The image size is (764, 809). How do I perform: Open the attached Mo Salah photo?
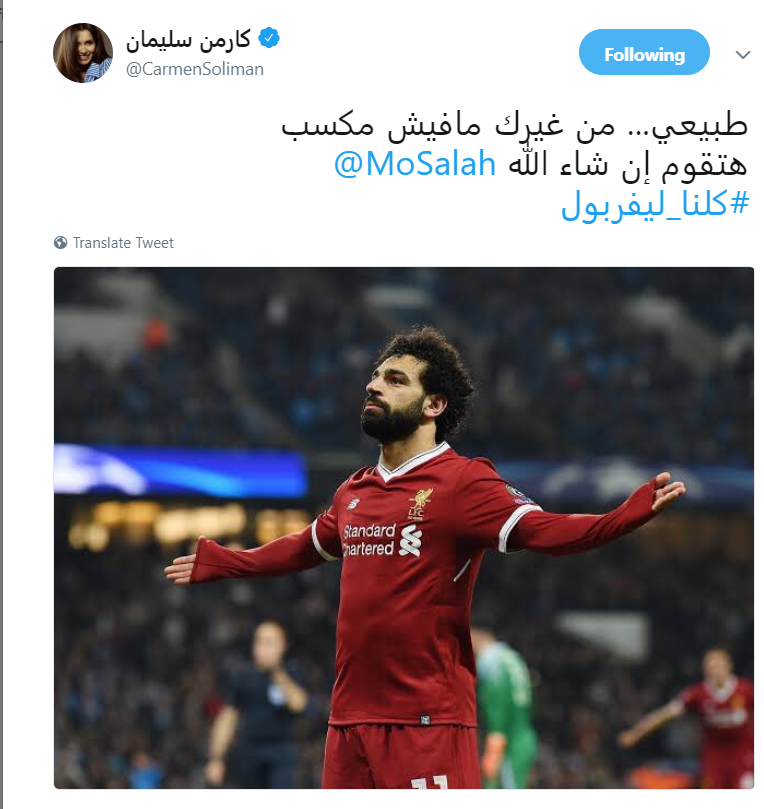click(x=403, y=527)
